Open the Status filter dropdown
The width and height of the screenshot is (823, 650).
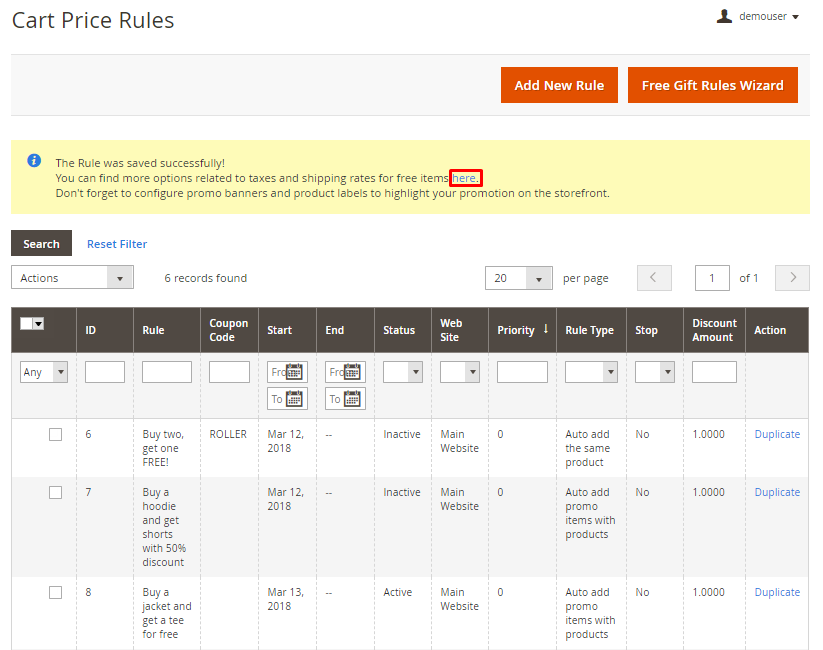pos(403,372)
